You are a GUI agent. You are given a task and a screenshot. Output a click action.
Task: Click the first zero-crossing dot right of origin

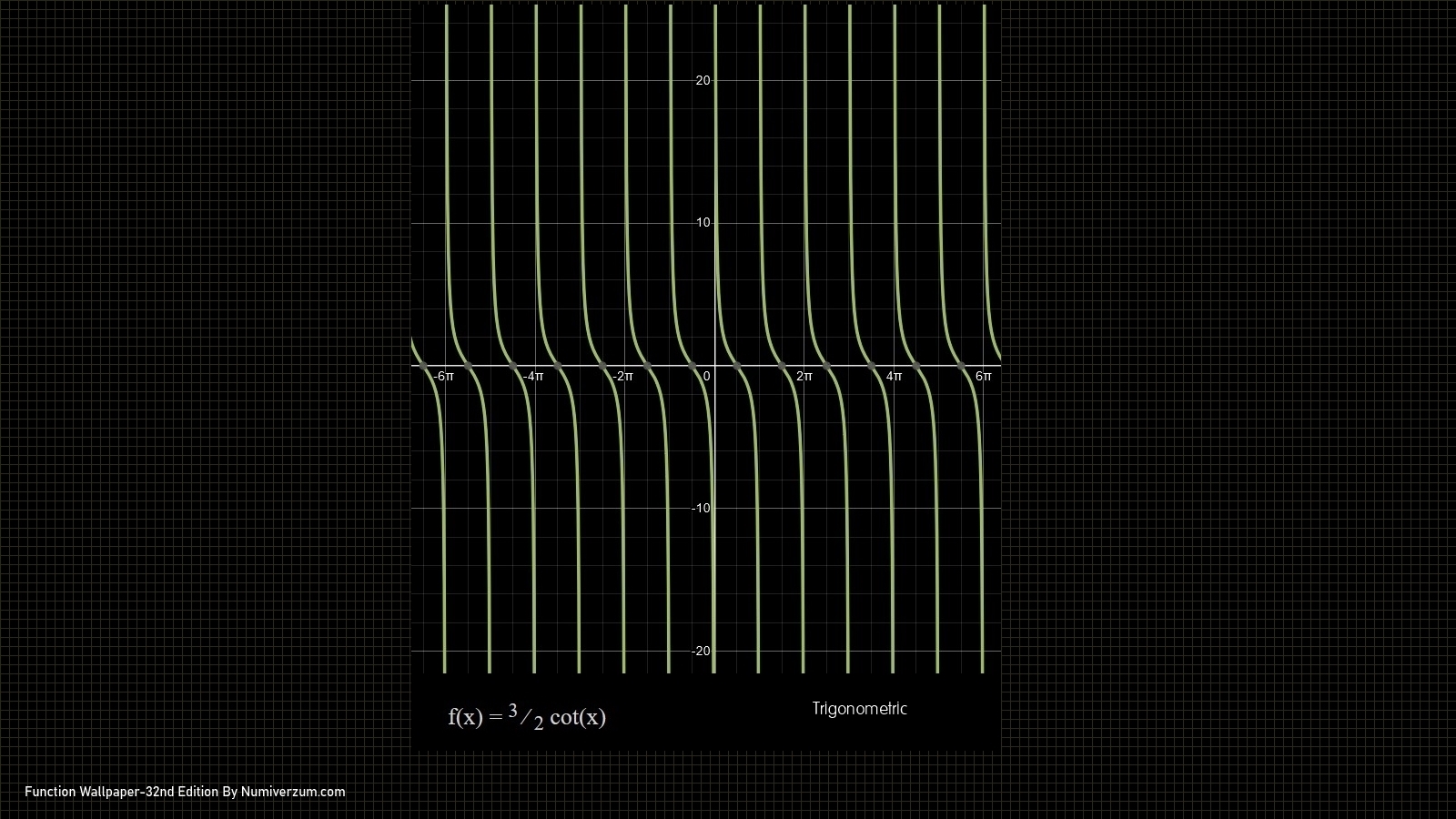point(737,366)
